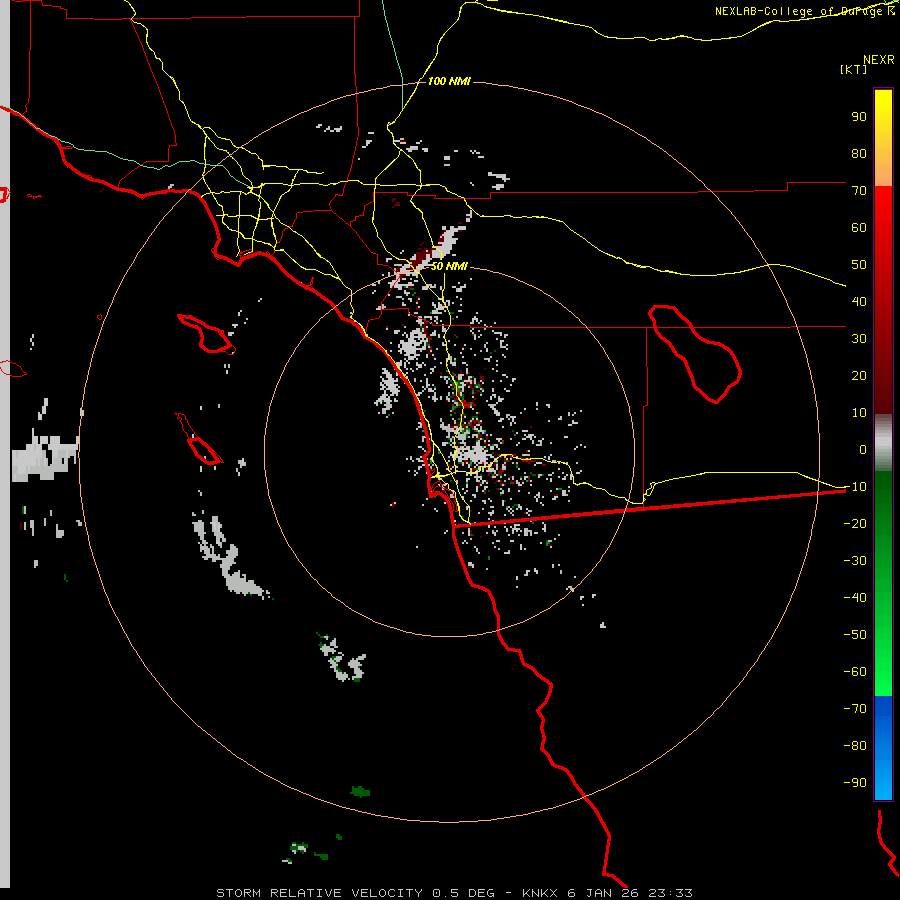Click the -70 value on the velocity scale
Screen dimensions: 900x900
click(x=855, y=709)
